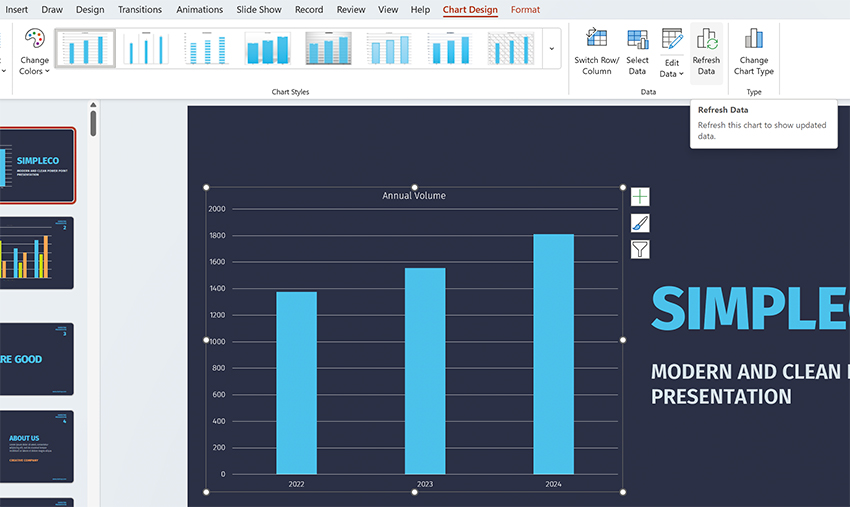Expand the Chart Styles gallery
Screen dimensions: 850x507
tap(552, 48)
